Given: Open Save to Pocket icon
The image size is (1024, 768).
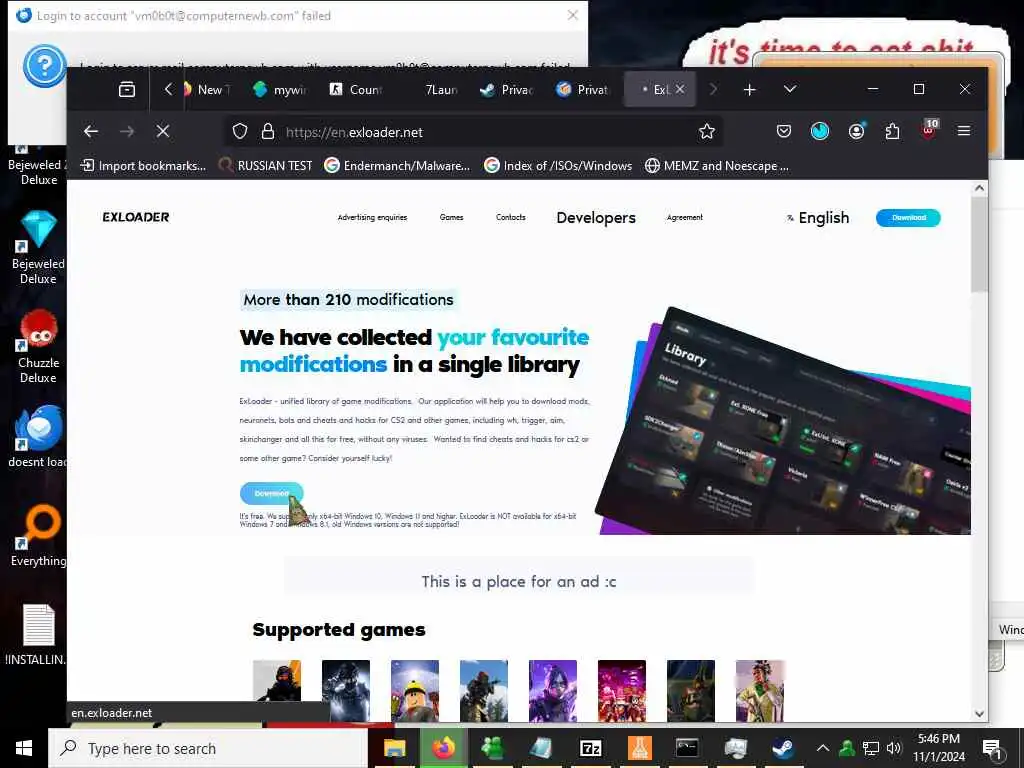Looking at the screenshot, I should (784, 131).
